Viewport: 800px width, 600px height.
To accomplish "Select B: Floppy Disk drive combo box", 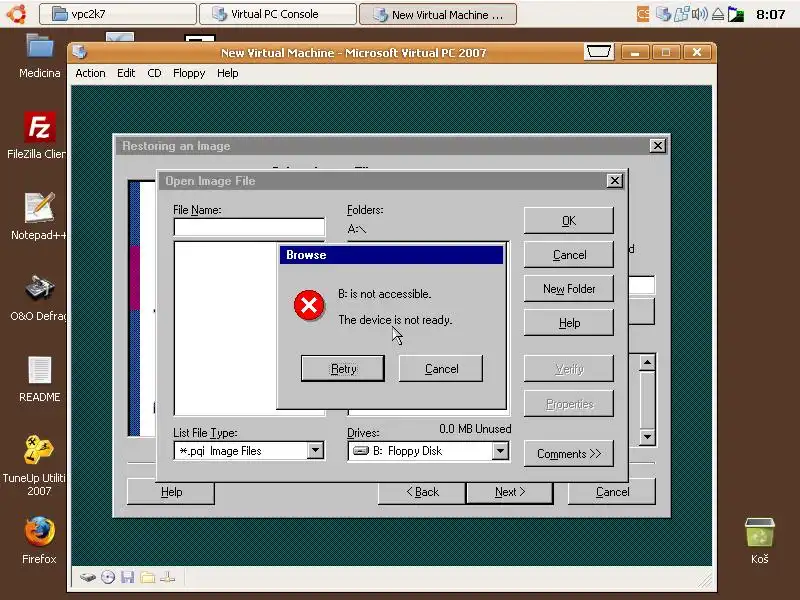I will pos(428,451).
